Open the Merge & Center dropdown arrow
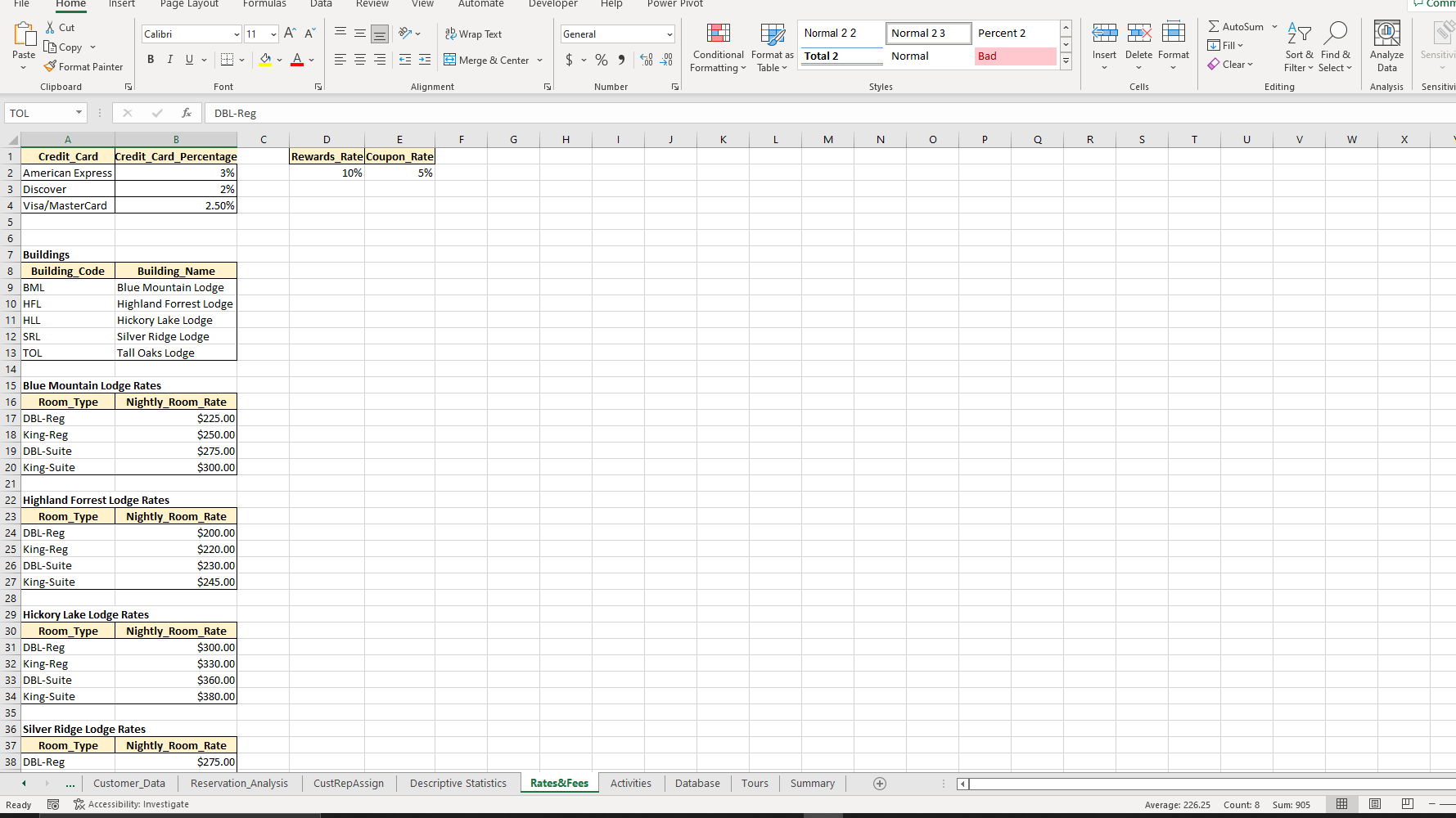 click(x=540, y=60)
